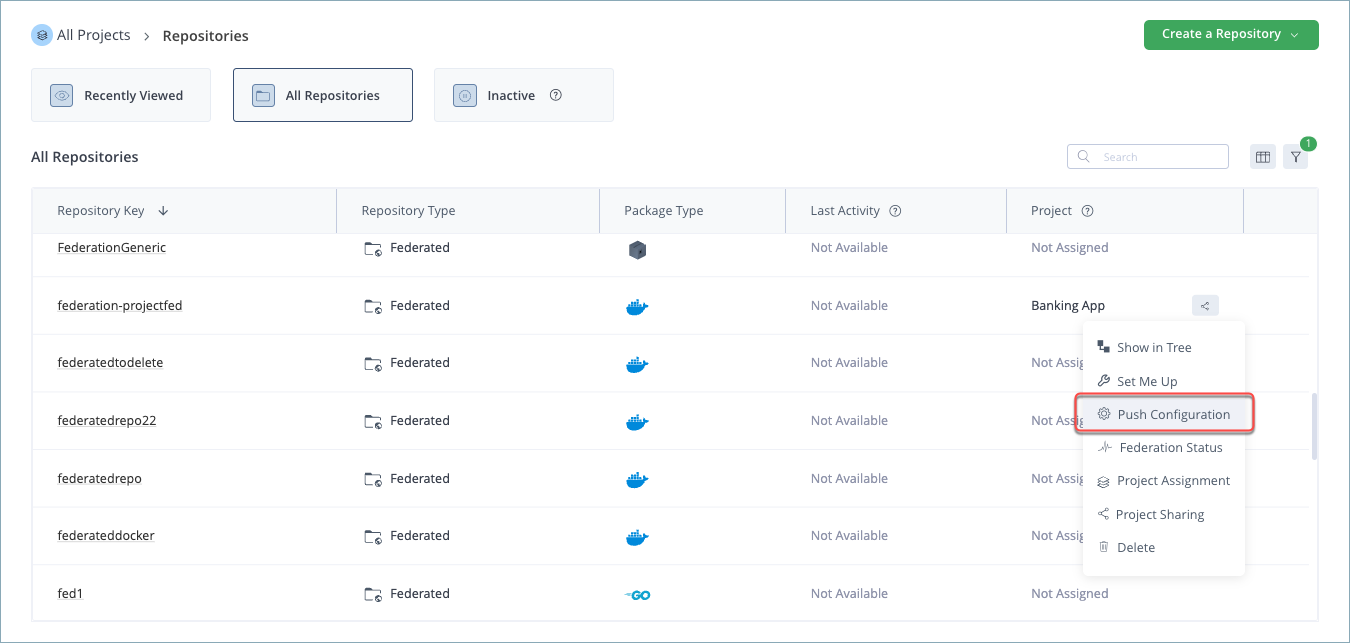Screen dimensions: 1350x643
Task: Click the Go package icon in fed1 row
Action: [x=637, y=595]
